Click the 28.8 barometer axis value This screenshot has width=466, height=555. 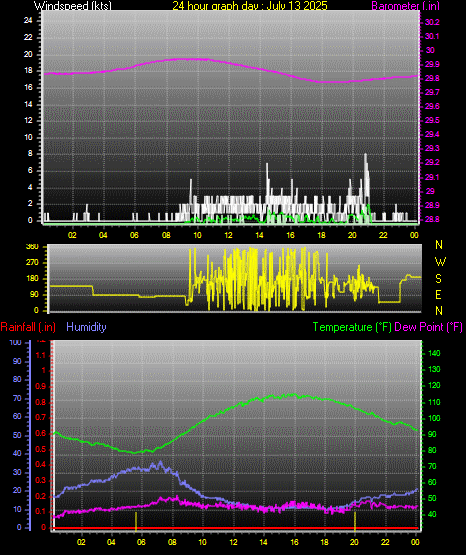pos(432,219)
